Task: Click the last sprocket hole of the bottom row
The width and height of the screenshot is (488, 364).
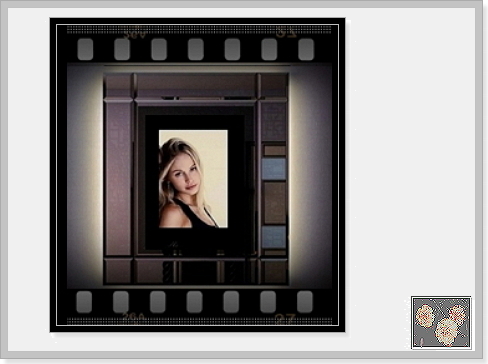Action: pos(305,302)
